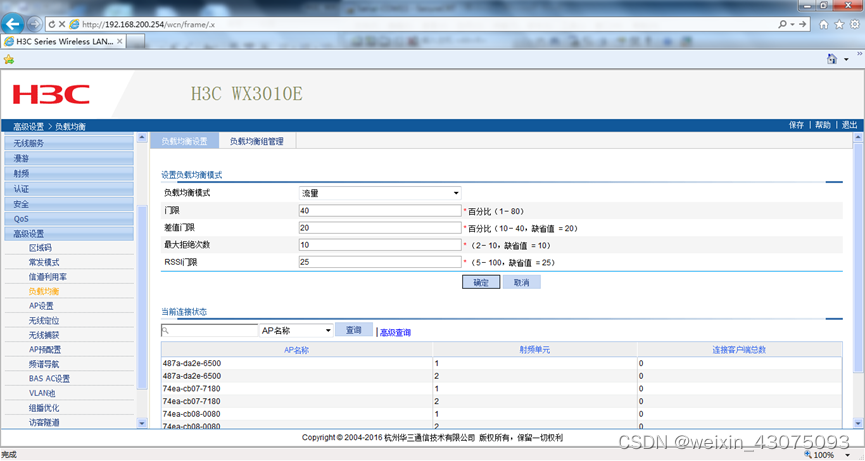Click 帮助 in the top bar
This screenshot has width=865, height=461.
pos(823,125)
